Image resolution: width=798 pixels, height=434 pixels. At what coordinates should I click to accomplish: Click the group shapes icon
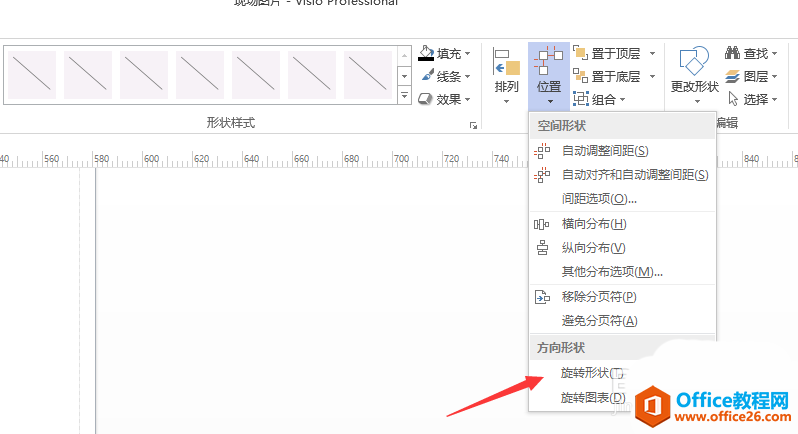[581, 99]
